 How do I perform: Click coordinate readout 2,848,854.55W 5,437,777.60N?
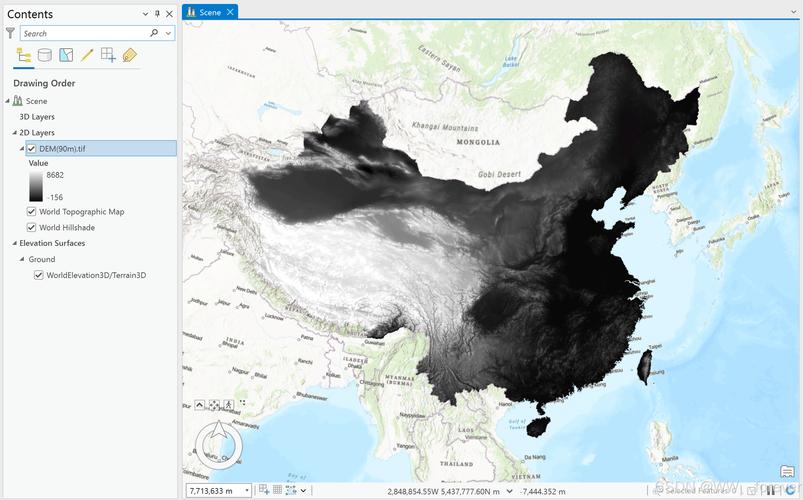443,491
